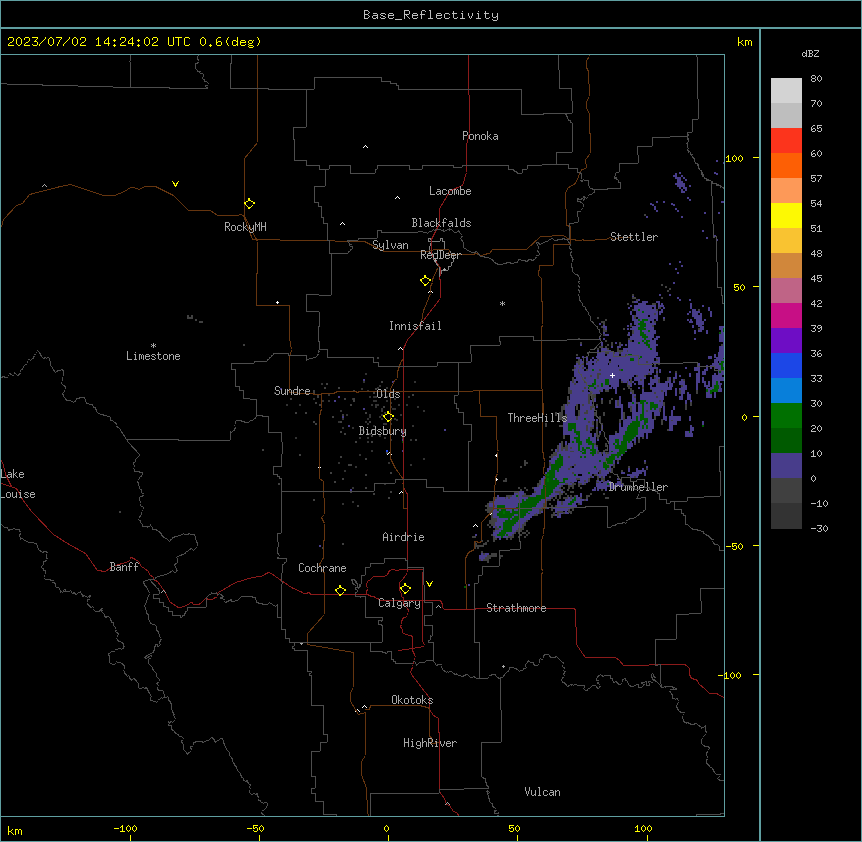Click the Didsbury town label
Screen dimensions: 862x842
(383, 431)
